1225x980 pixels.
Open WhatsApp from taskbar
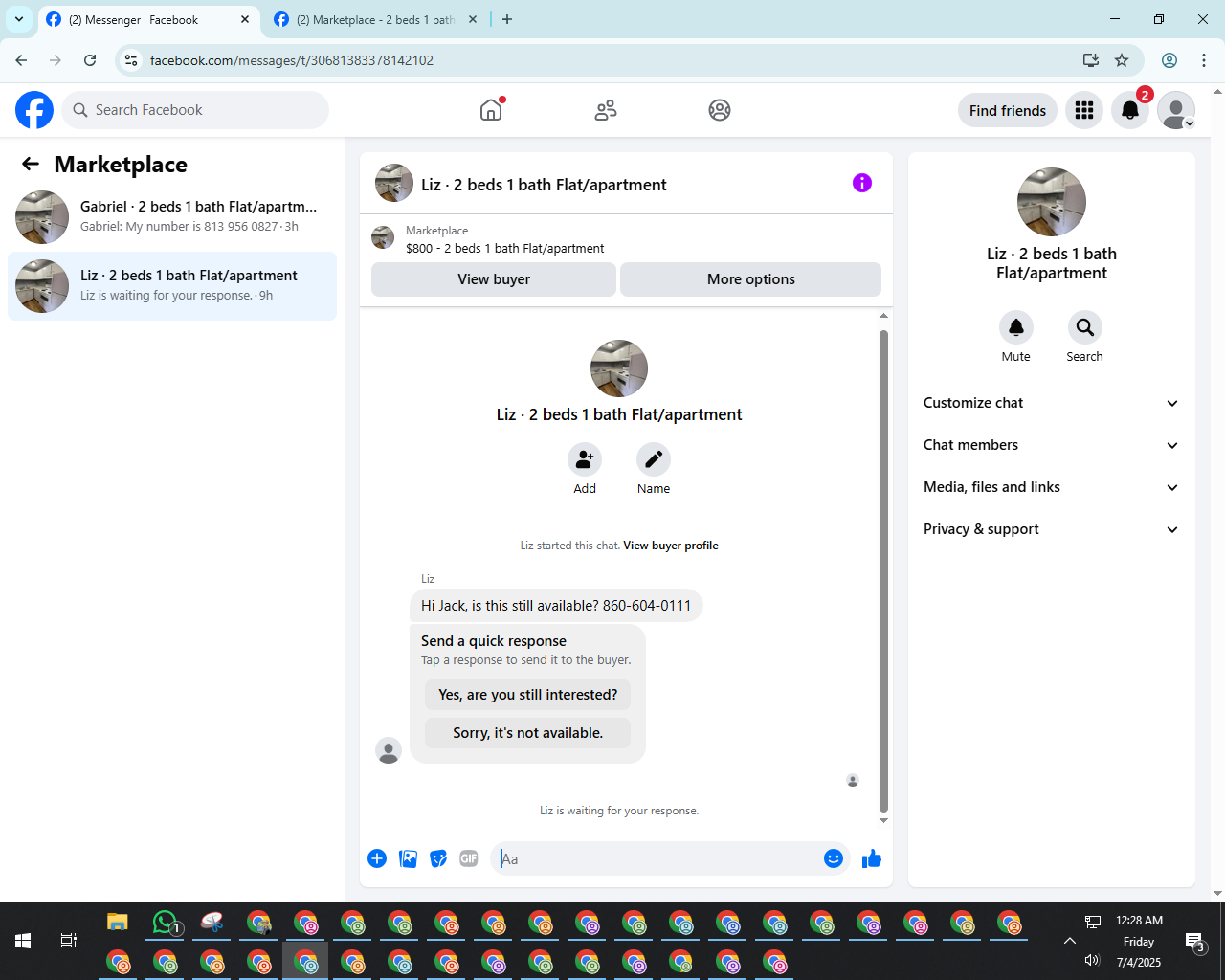pos(167,923)
